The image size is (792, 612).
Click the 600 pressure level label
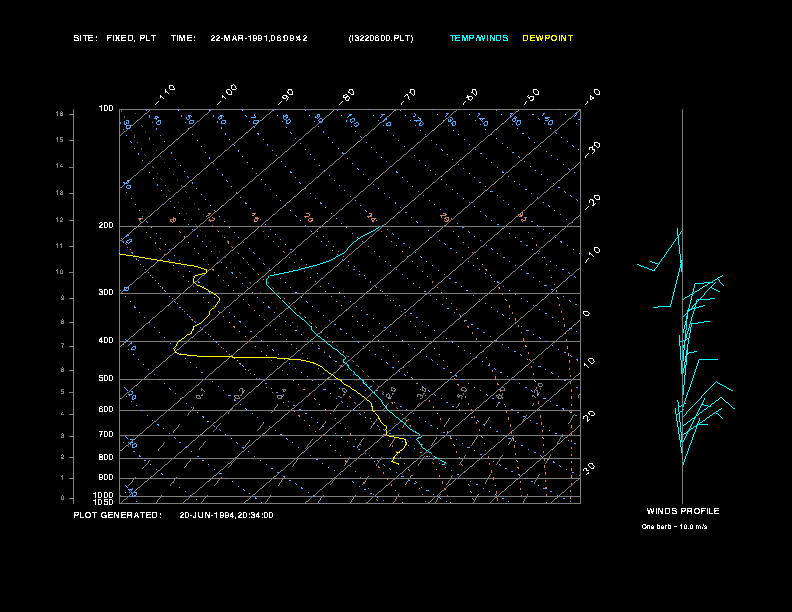pos(106,410)
